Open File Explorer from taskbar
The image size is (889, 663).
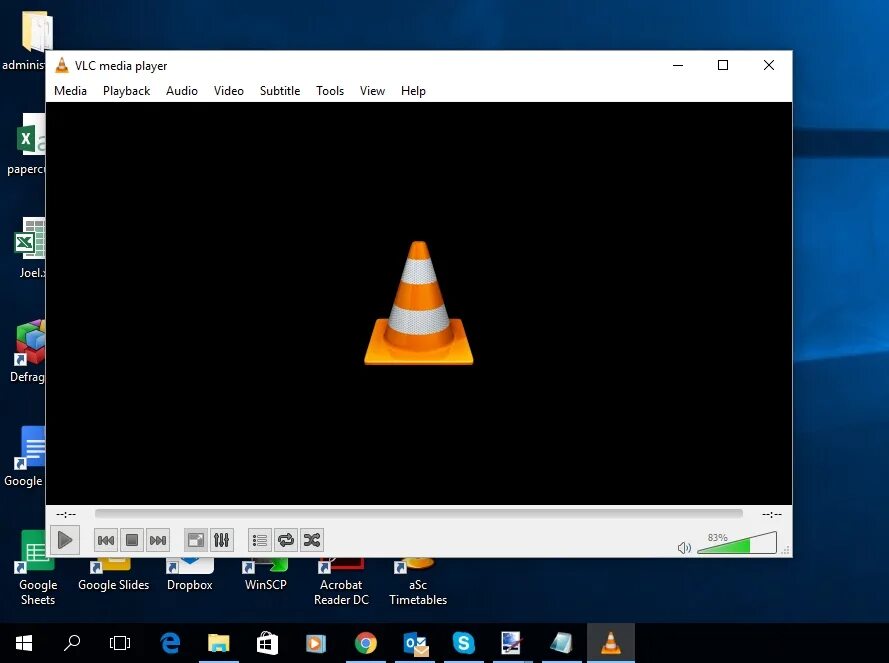219,643
